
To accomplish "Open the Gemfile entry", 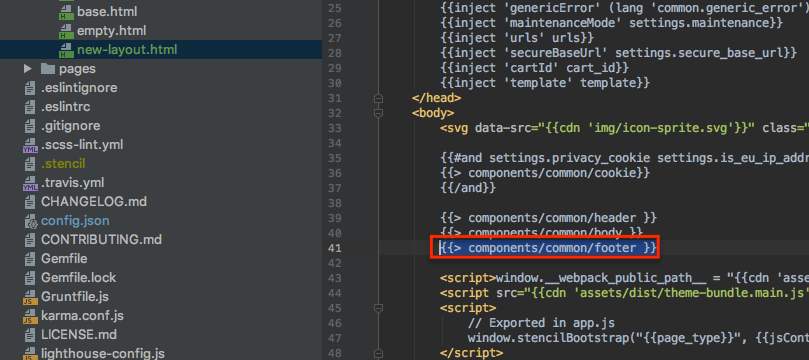I will click(64, 258).
